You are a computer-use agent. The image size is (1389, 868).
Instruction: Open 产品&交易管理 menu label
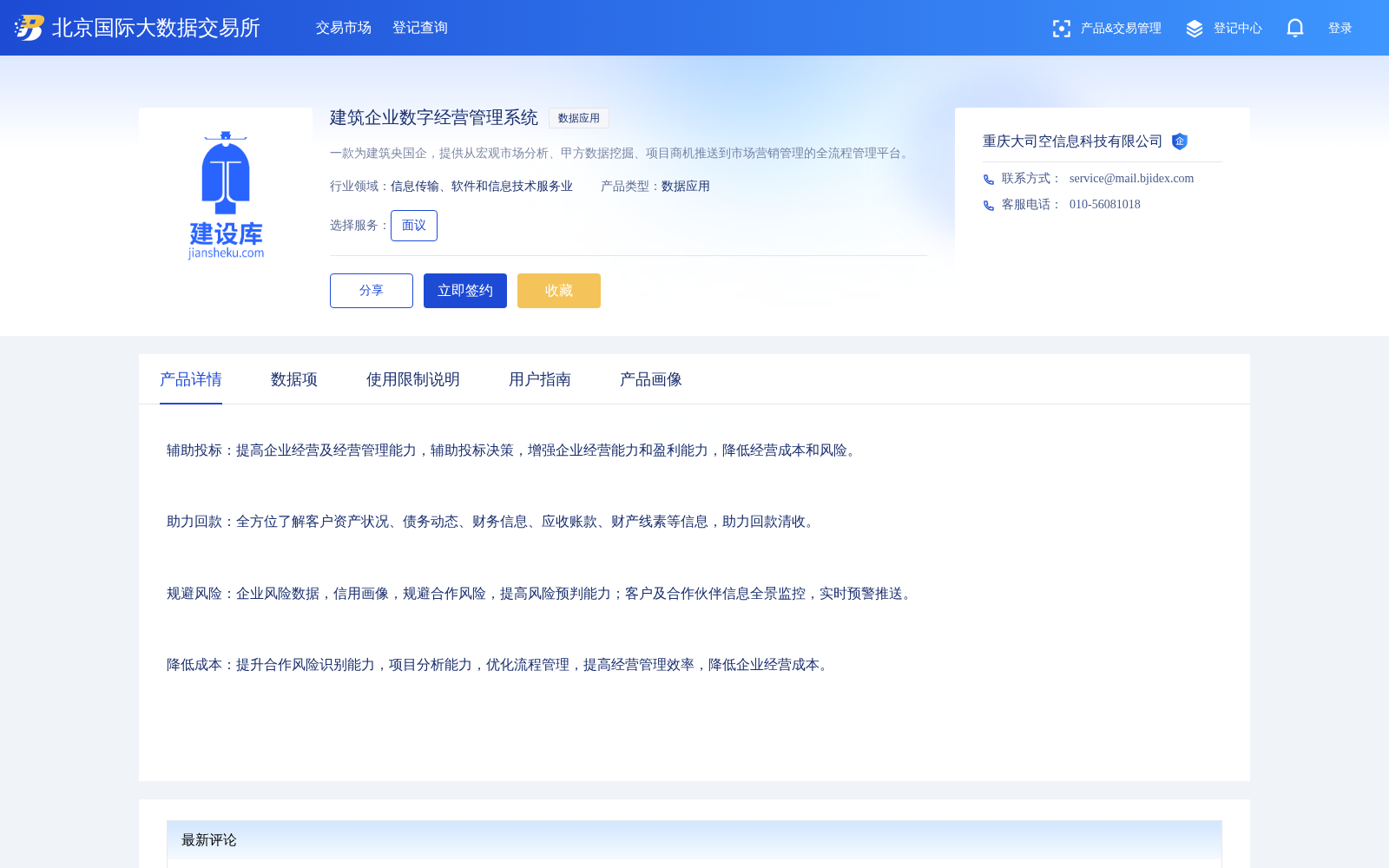1121,29
